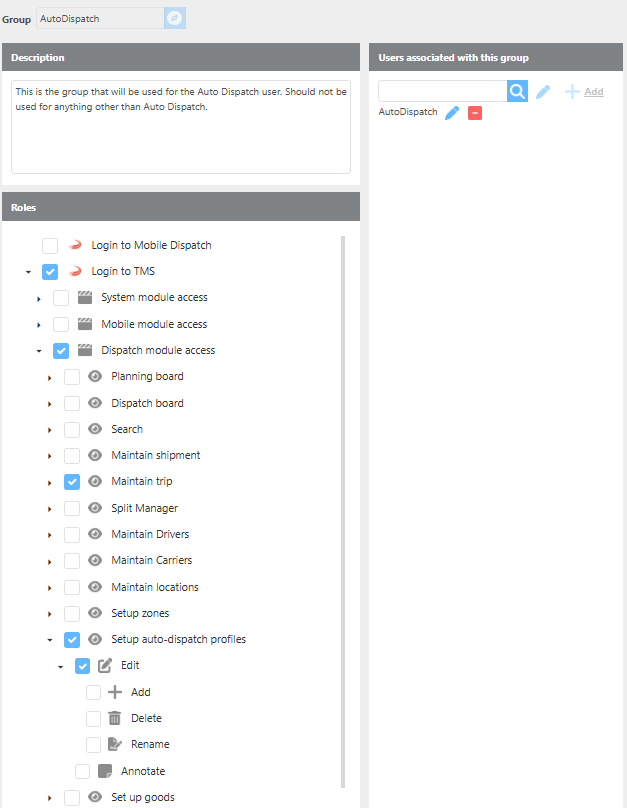Enable the Login to Mobile Dispatch checkbox
This screenshot has height=808, width=627.
[50, 245]
